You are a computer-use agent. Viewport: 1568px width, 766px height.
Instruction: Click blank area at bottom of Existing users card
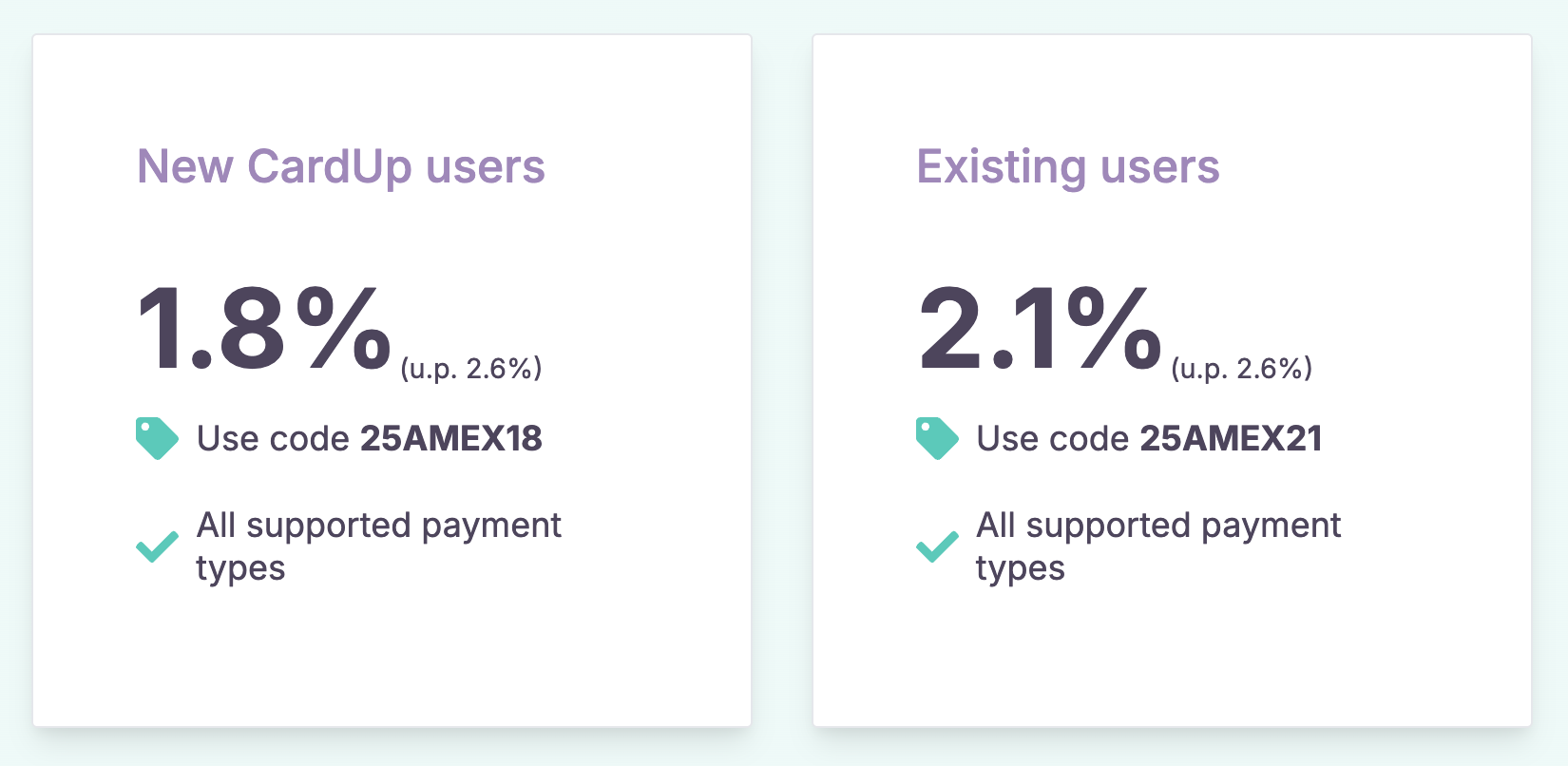click(1172, 665)
